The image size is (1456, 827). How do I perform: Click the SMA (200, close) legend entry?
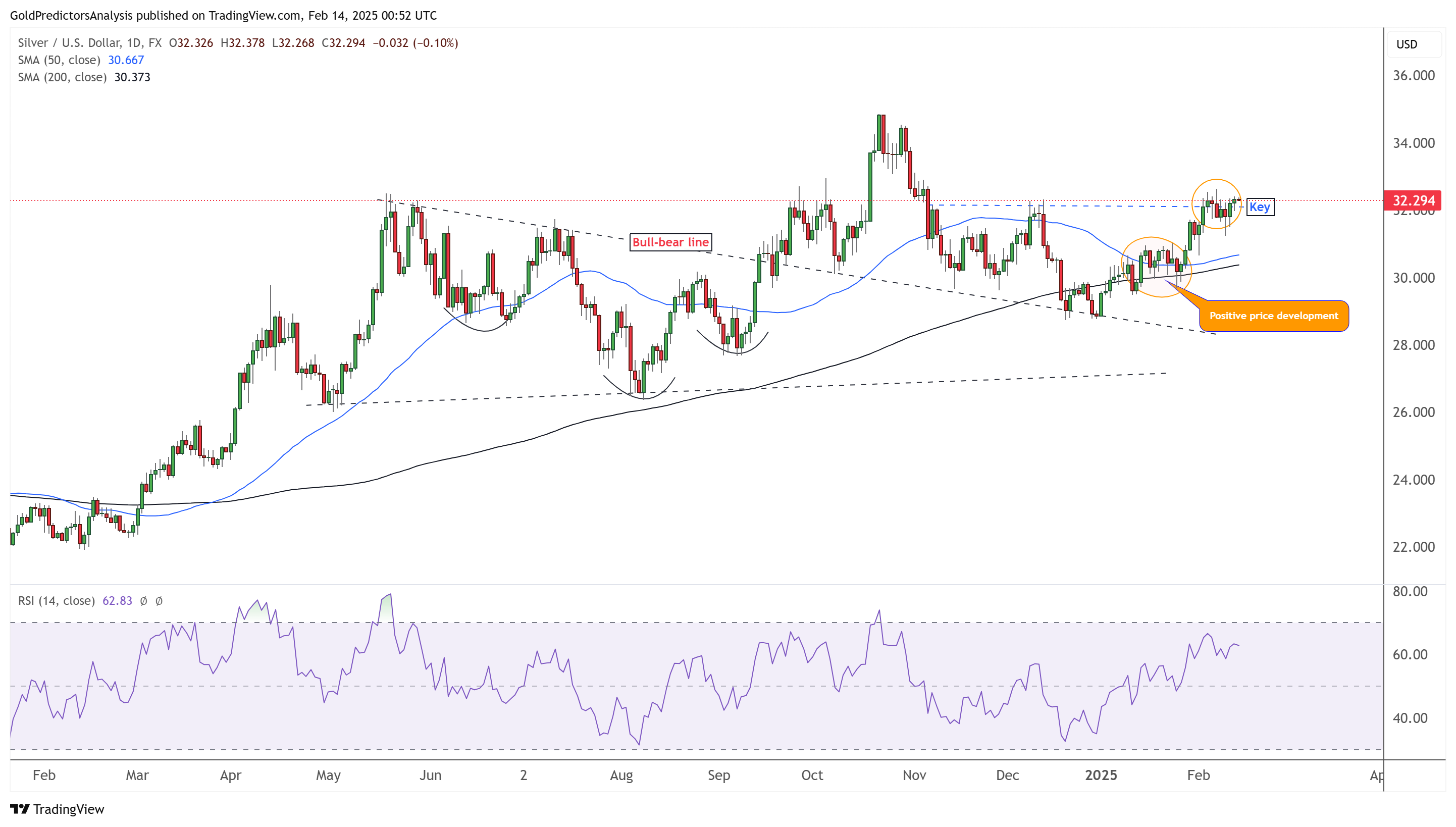click(62, 77)
